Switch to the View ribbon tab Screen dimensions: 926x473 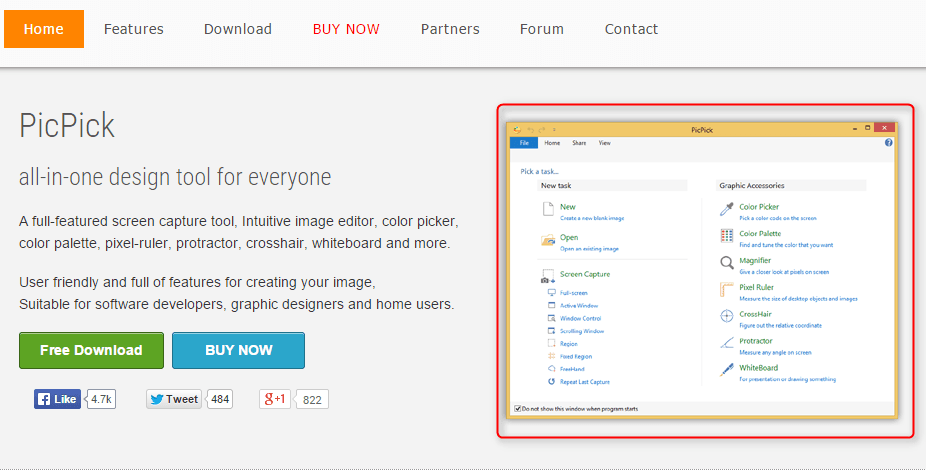click(x=604, y=143)
